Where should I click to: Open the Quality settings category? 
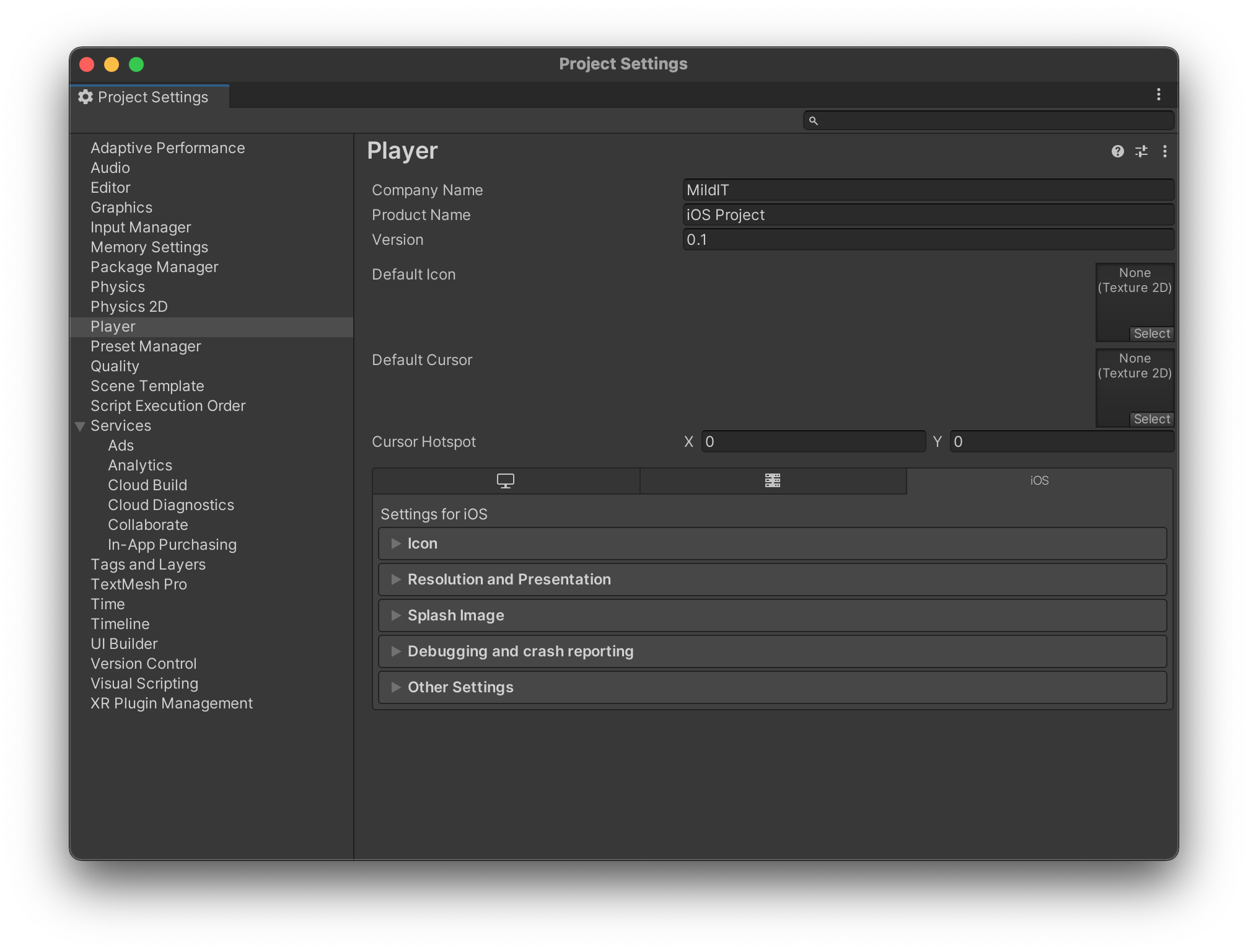point(115,366)
